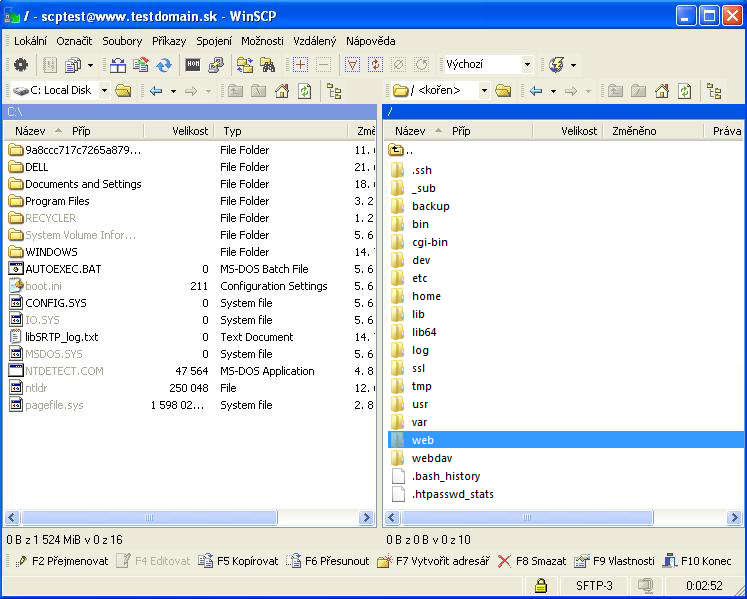747x599 pixels.
Task: Click the red plus select files icon
Action: click(300, 65)
